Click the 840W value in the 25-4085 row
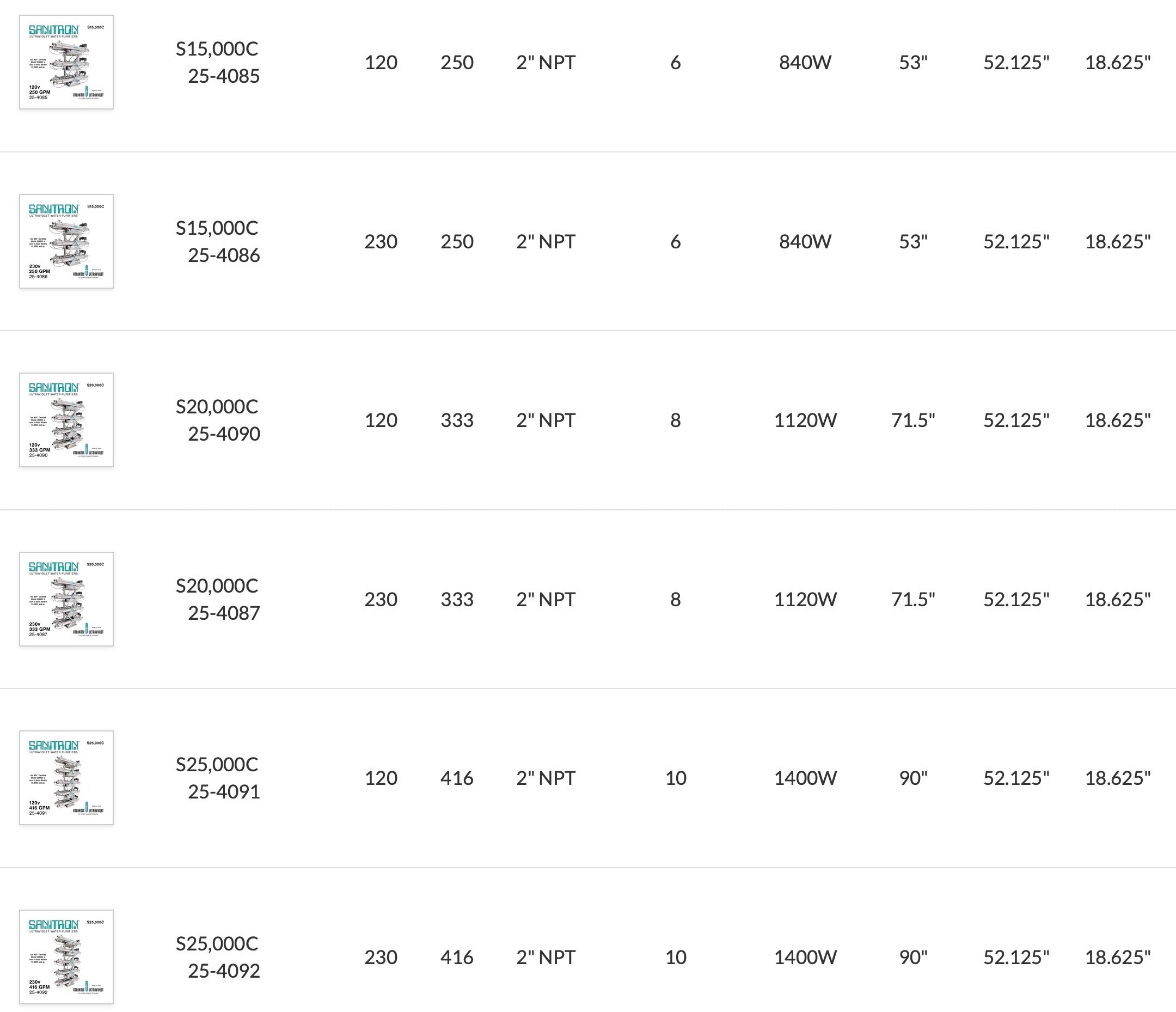1176x1012 pixels. (805, 63)
